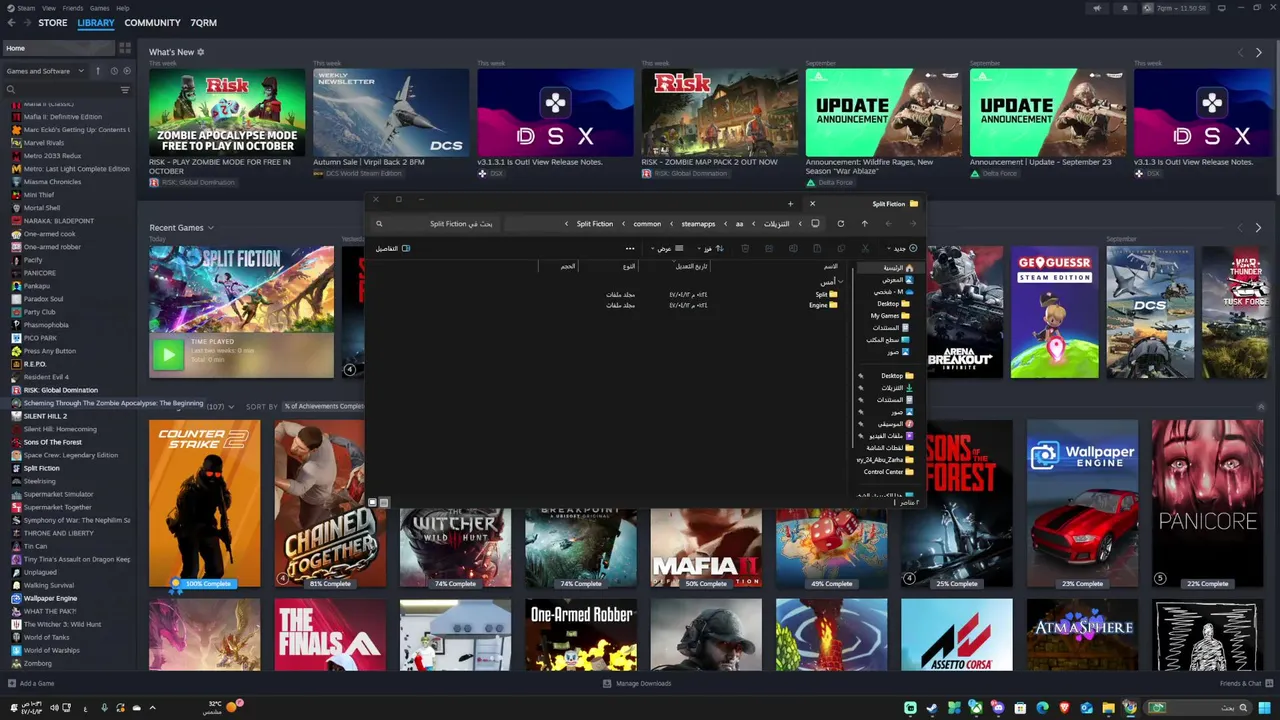Switch Explorer to large thumbnails view
The image size is (1280, 720).
(x=372, y=502)
